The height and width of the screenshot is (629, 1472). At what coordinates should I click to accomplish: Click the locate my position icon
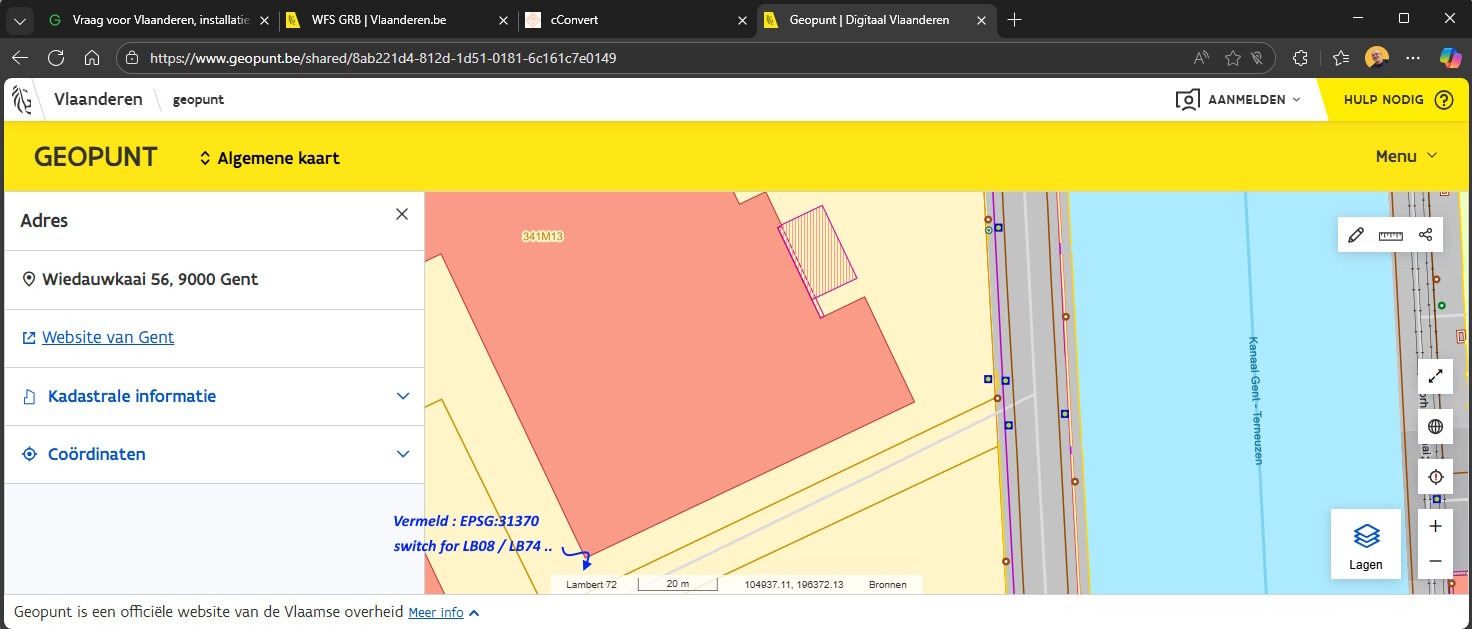[1435, 477]
